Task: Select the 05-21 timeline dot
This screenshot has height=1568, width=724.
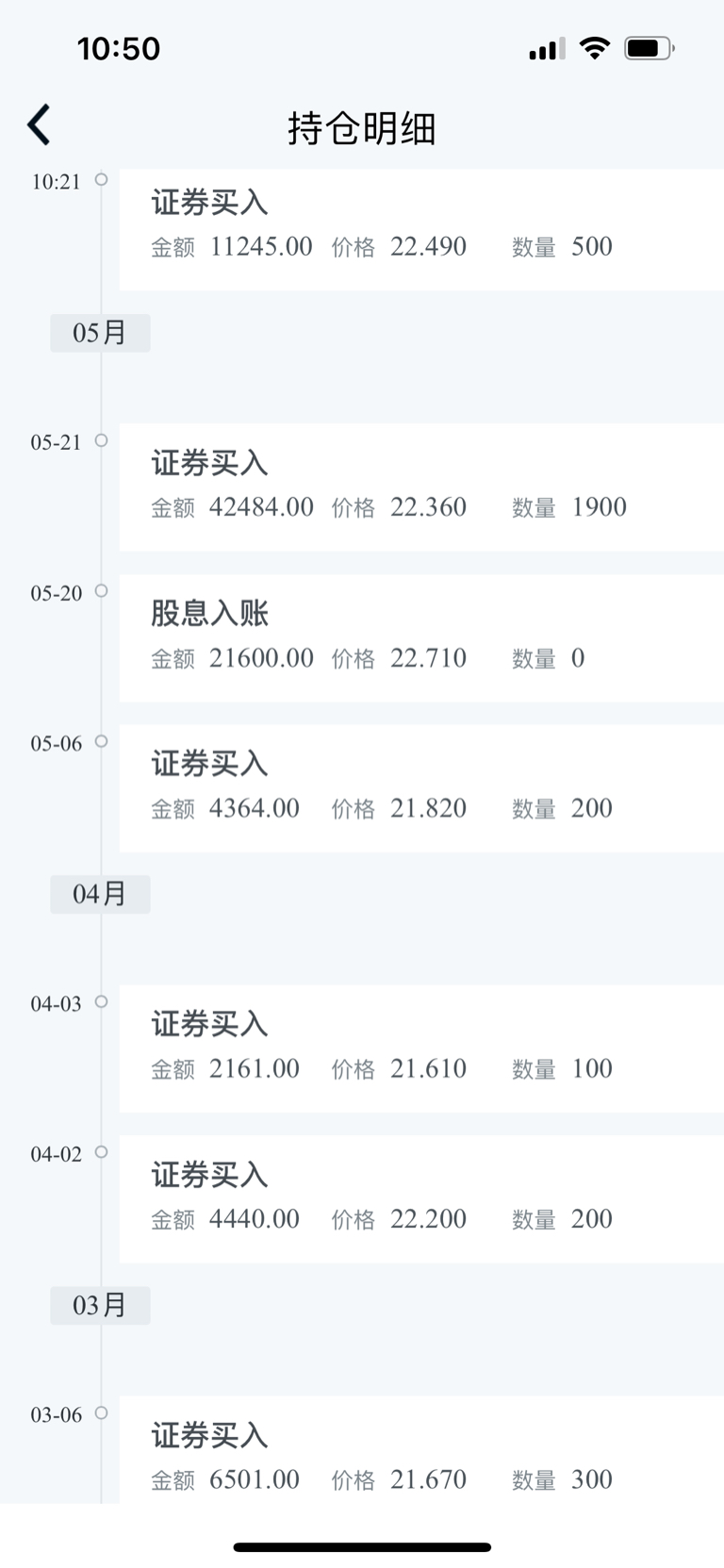Action: (101, 440)
